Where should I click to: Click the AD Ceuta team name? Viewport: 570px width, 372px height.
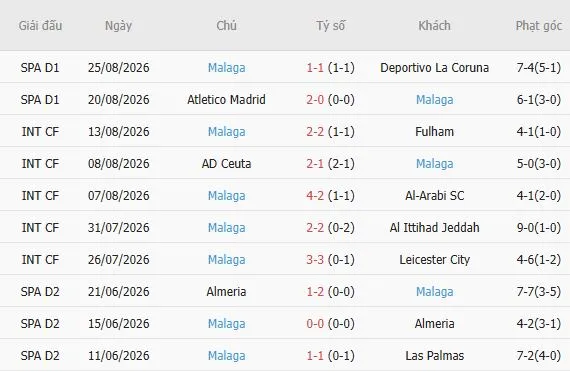pyautogui.click(x=226, y=164)
